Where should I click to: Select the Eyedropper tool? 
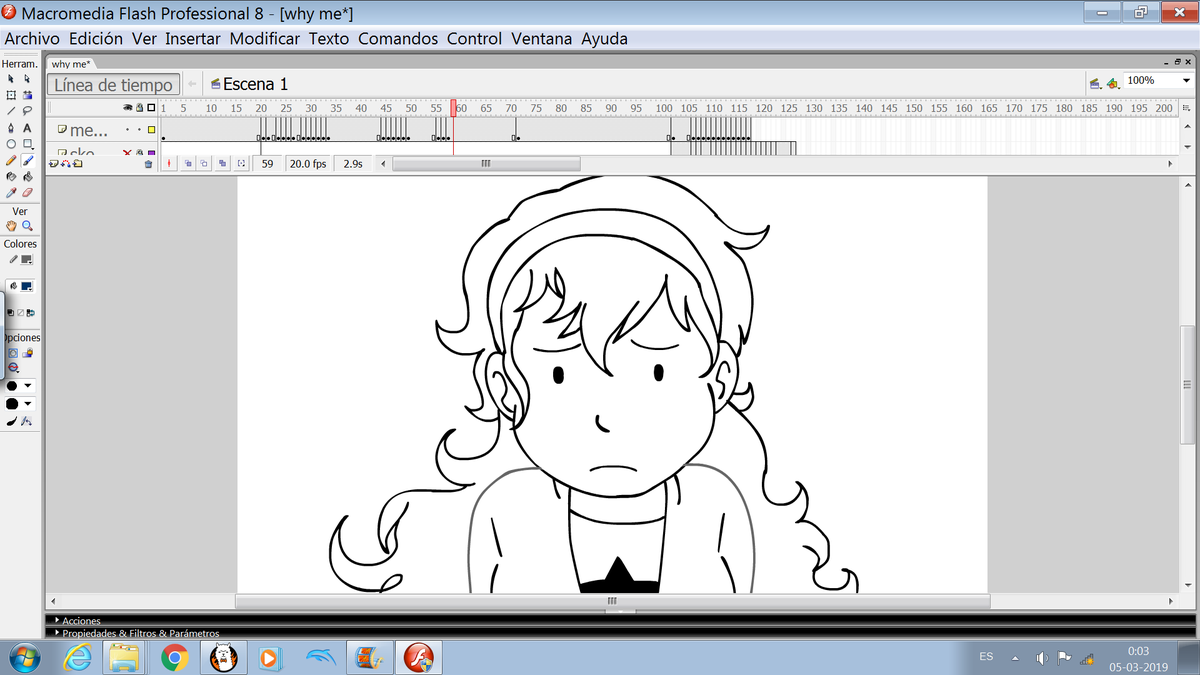click(10, 193)
